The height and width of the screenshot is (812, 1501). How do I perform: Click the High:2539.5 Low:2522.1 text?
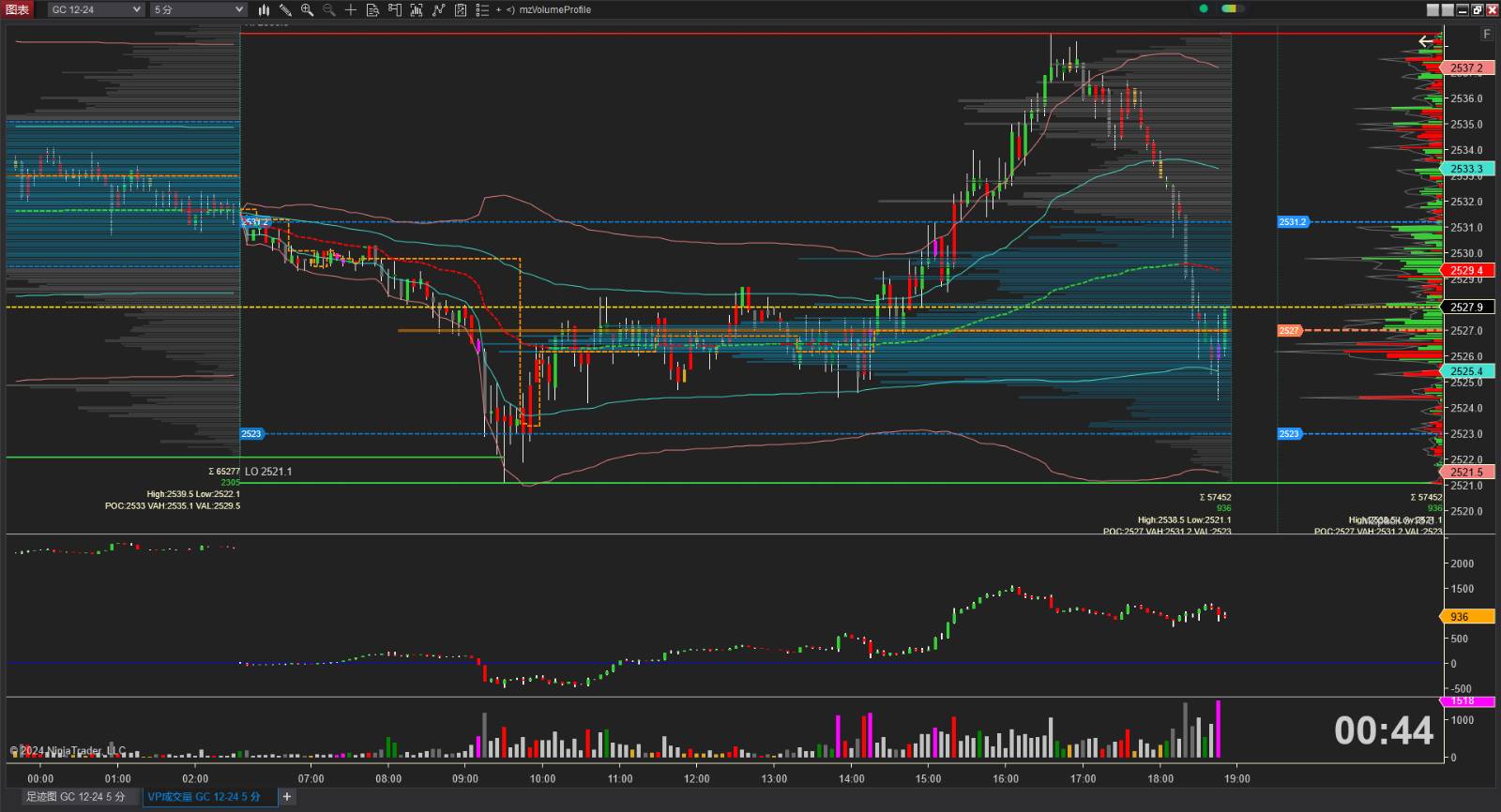(193, 494)
